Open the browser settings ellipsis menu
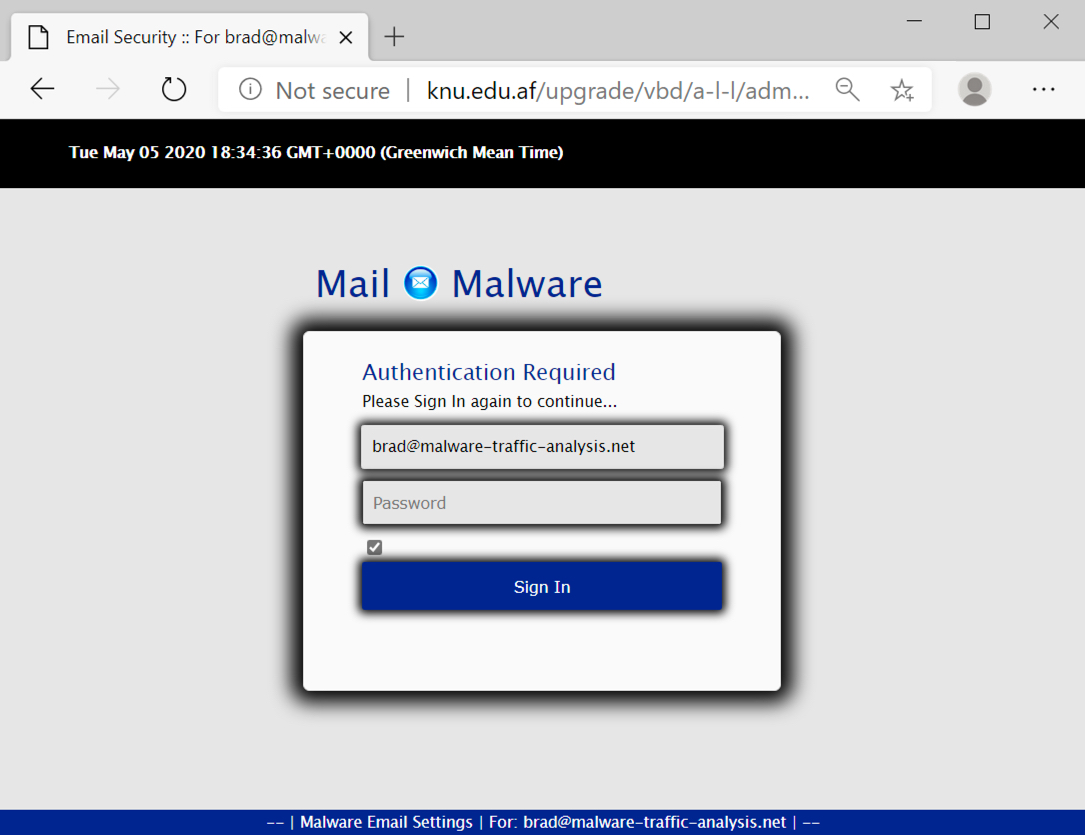 click(1043, 89)
